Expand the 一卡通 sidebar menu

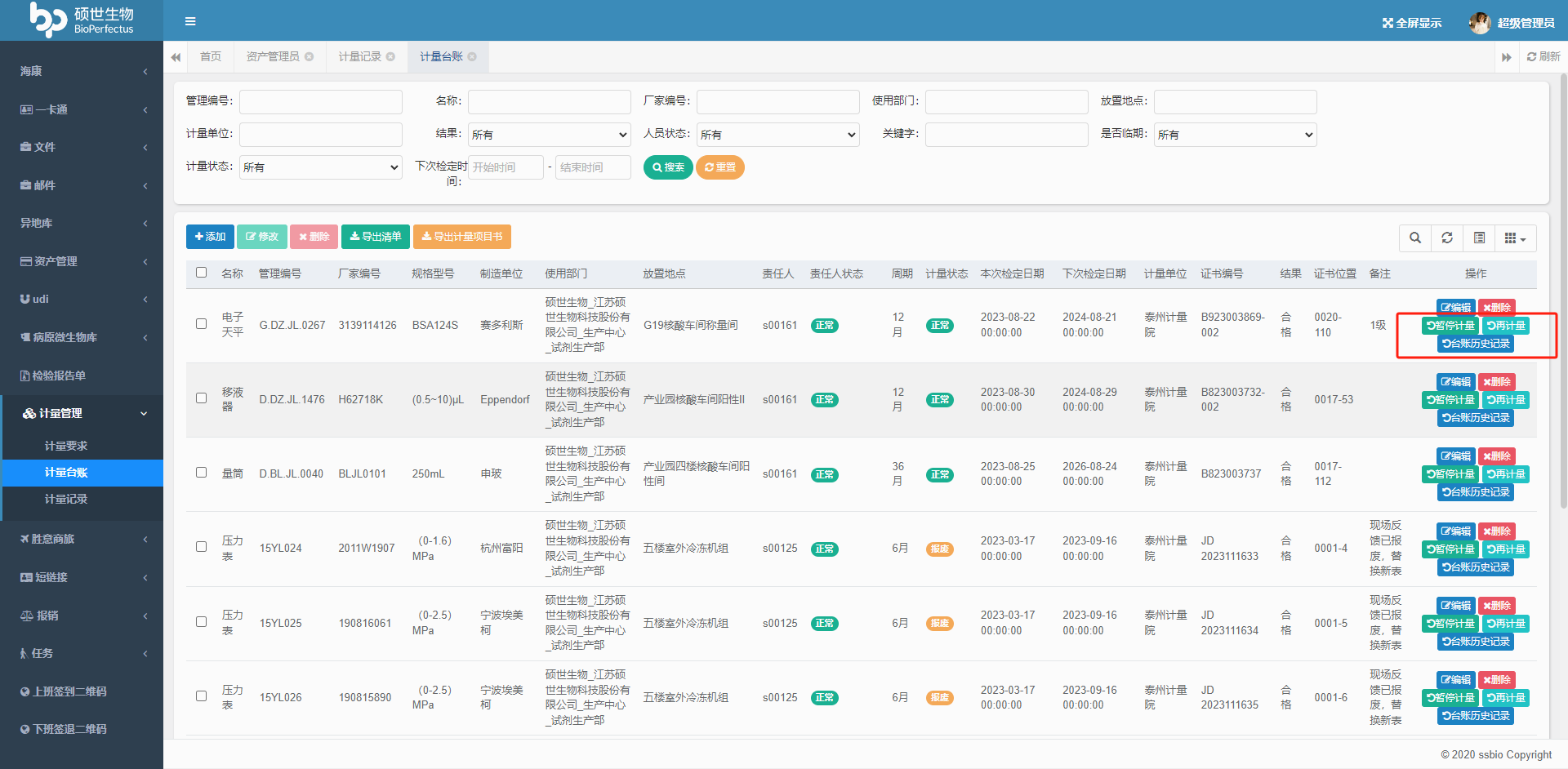click(82, 109)
